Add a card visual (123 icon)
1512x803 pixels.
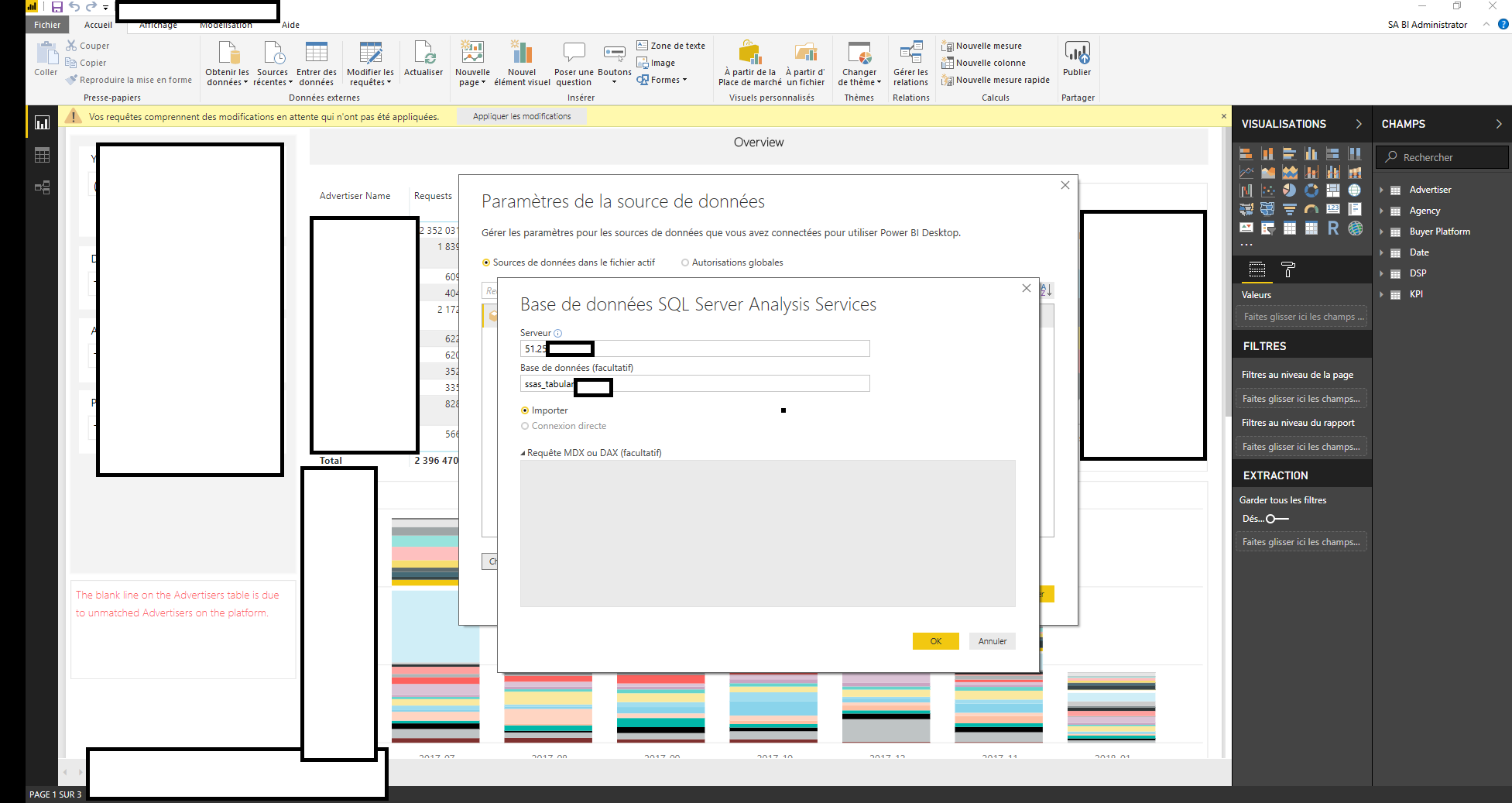coord(1332,209)
